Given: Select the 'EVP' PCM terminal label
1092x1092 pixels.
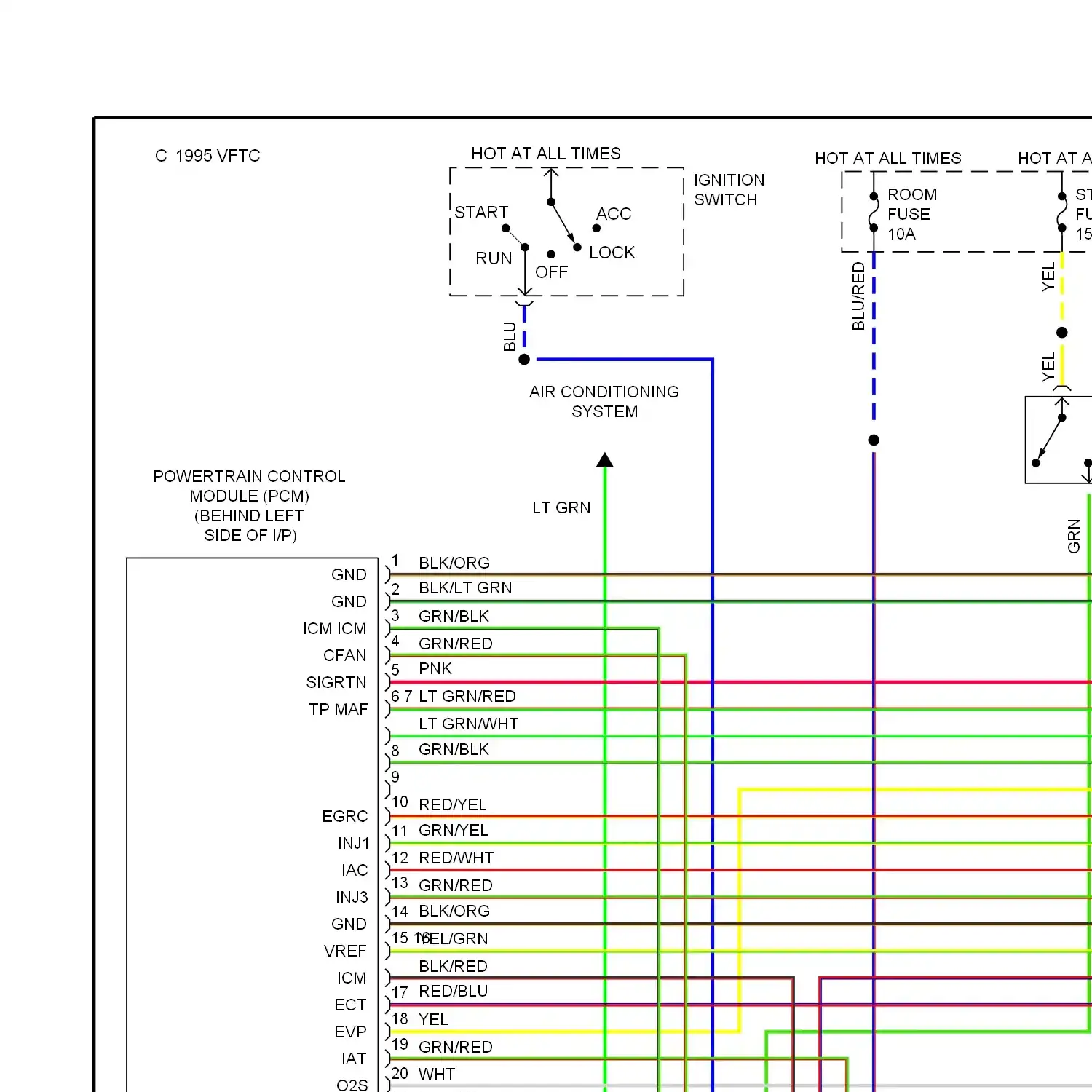Looking at the screenshot, I should coord(350,1032).
